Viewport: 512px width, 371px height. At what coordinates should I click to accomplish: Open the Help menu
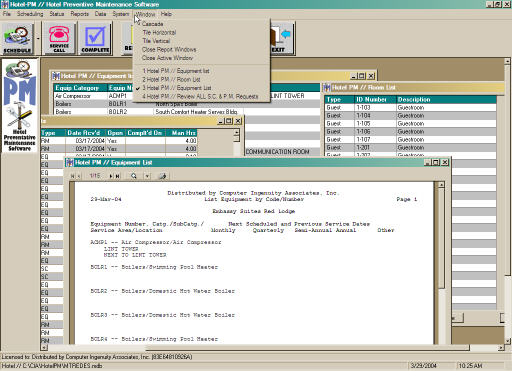[x=166, y=14]
